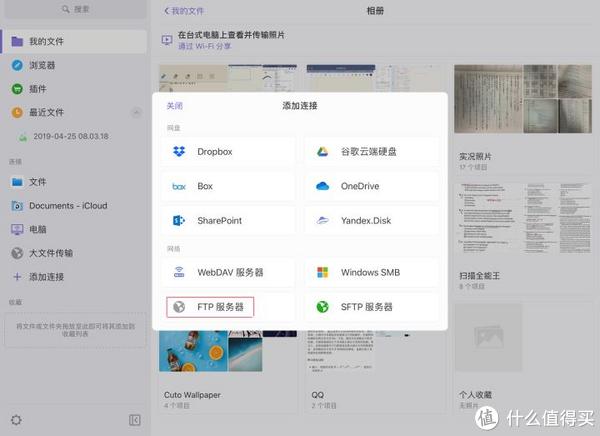
Task: Click the Dropbox logo icon
Action: 179,152
